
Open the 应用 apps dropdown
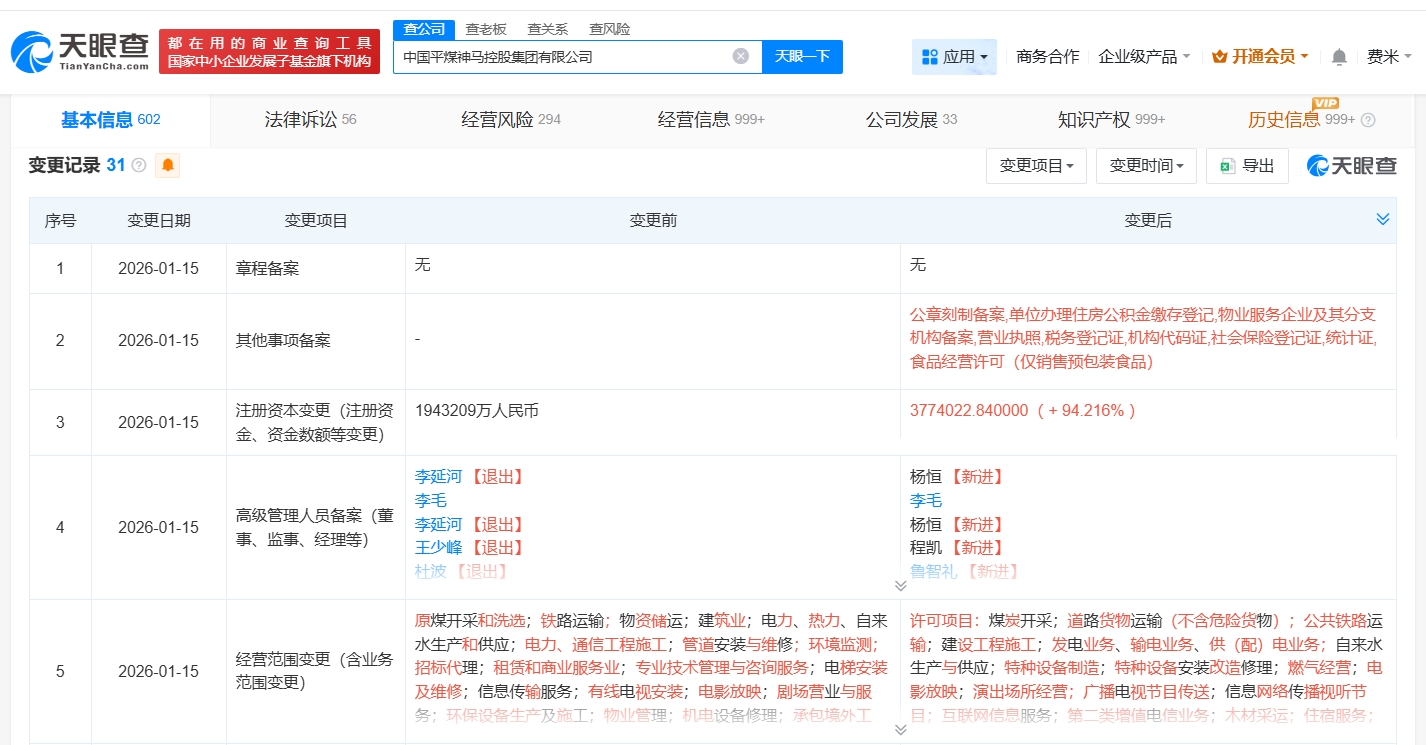(x=954, y=57)
